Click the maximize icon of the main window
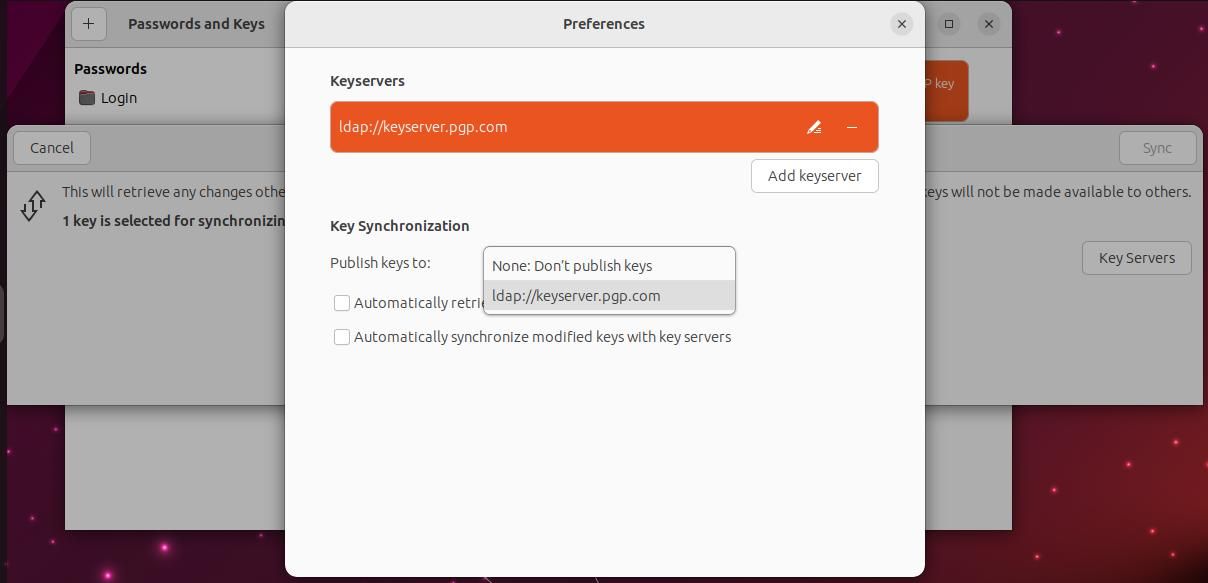Screen dimensions: 1208x583 pos(948,23)
